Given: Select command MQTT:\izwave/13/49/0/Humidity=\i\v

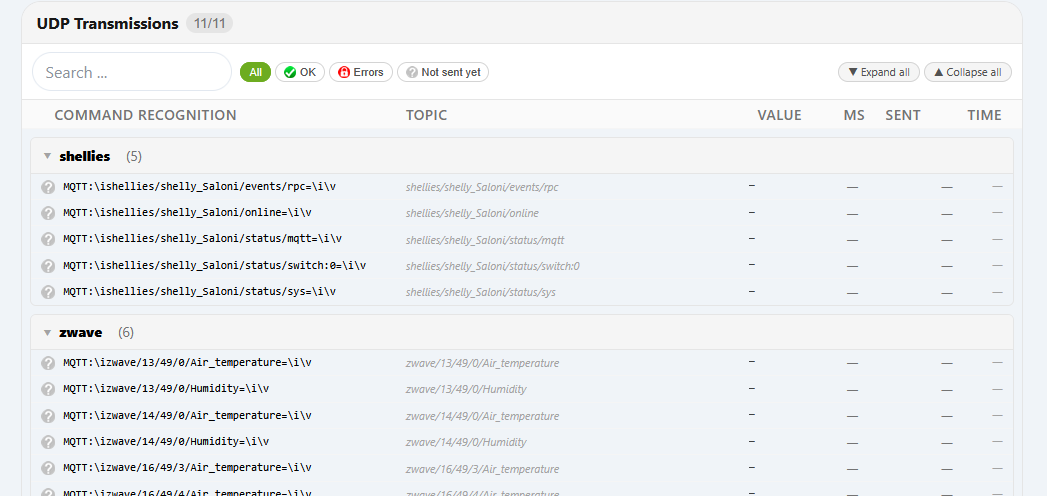Looking at the screenshot, I should [166, 389].
